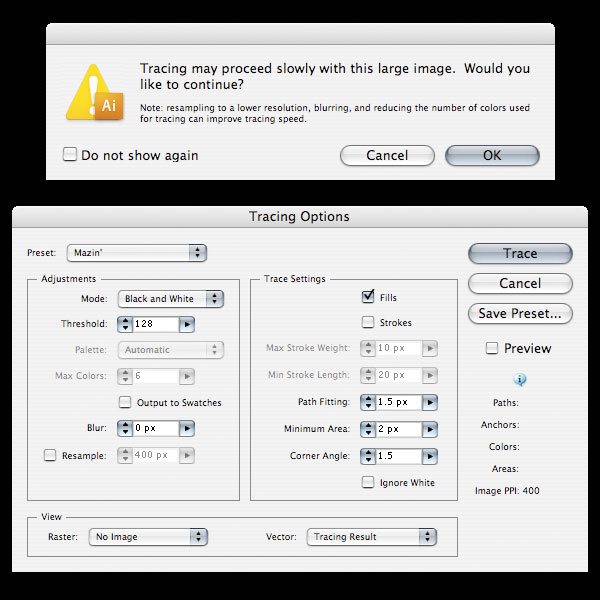Open the Vector dropdown showing Tracing Result

pyautogui.click(x=372, y=537)
